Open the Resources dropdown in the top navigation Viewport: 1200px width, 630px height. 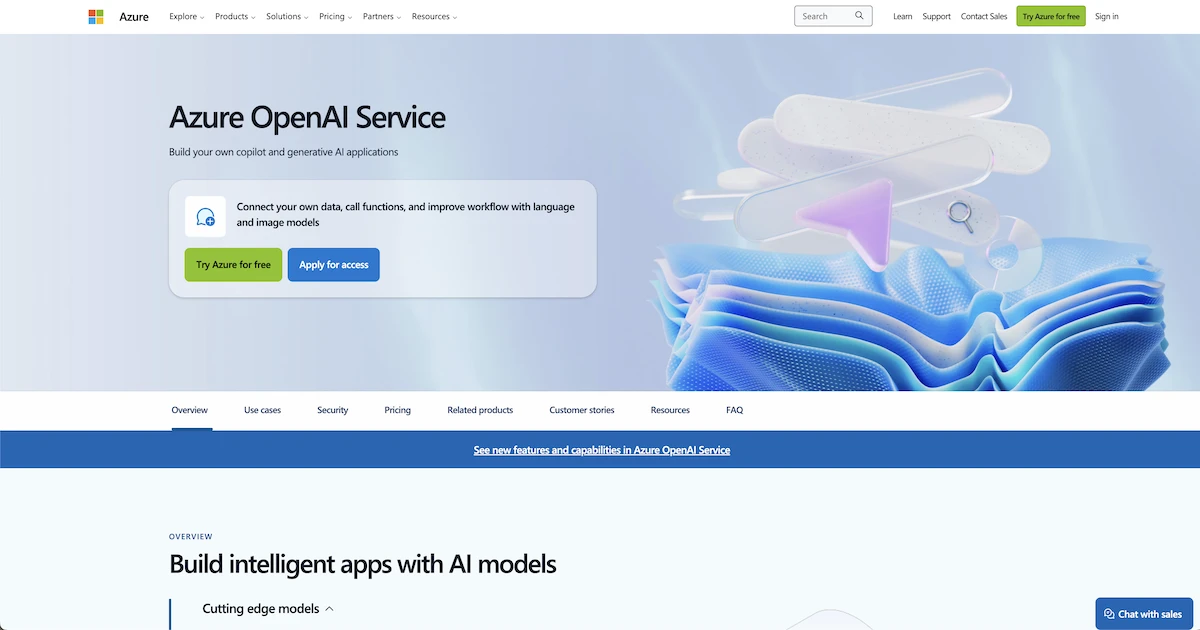tap(433, 16)
